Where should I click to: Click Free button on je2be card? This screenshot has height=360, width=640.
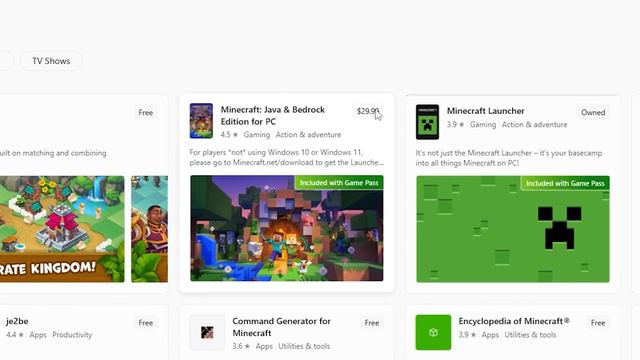coord(146,323)
